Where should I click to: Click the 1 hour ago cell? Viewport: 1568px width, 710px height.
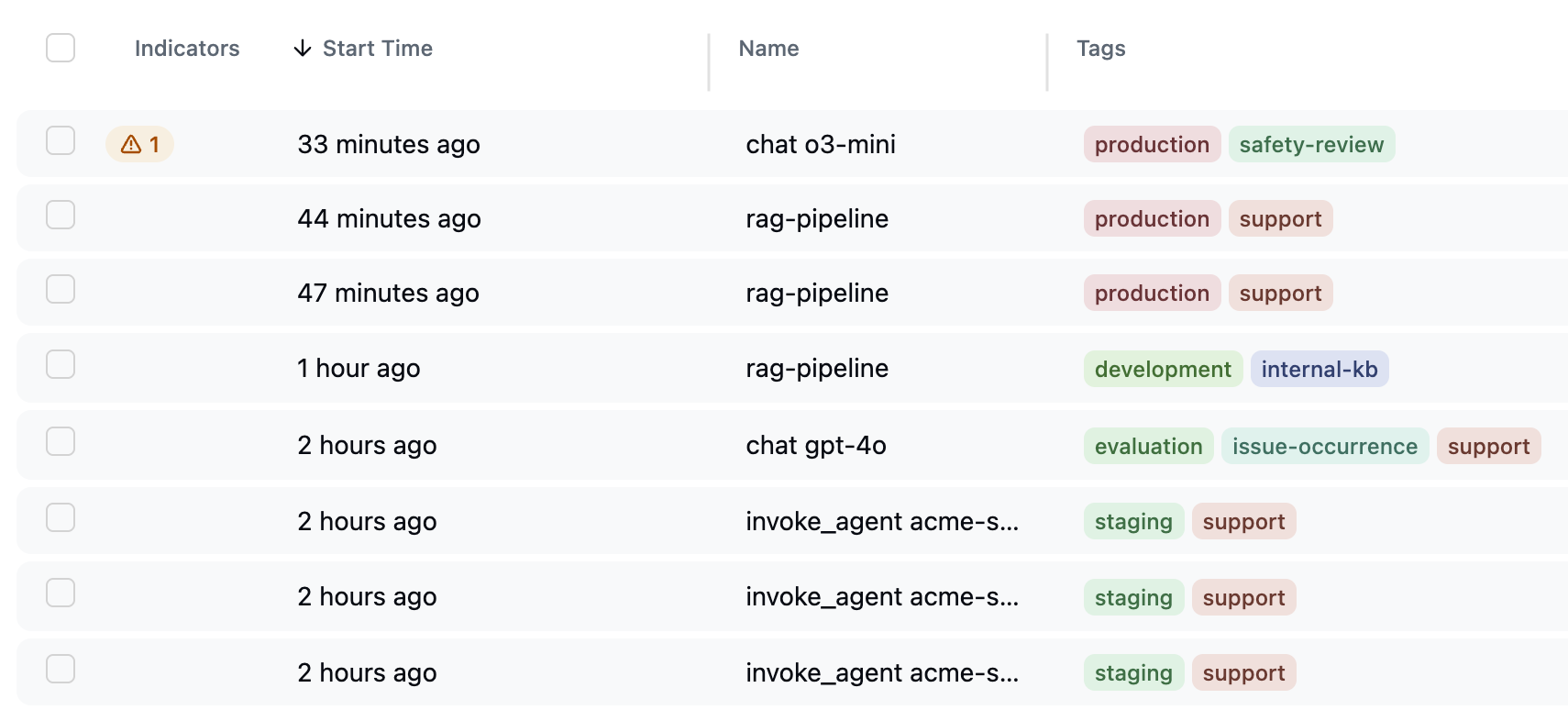pos(359,368)
